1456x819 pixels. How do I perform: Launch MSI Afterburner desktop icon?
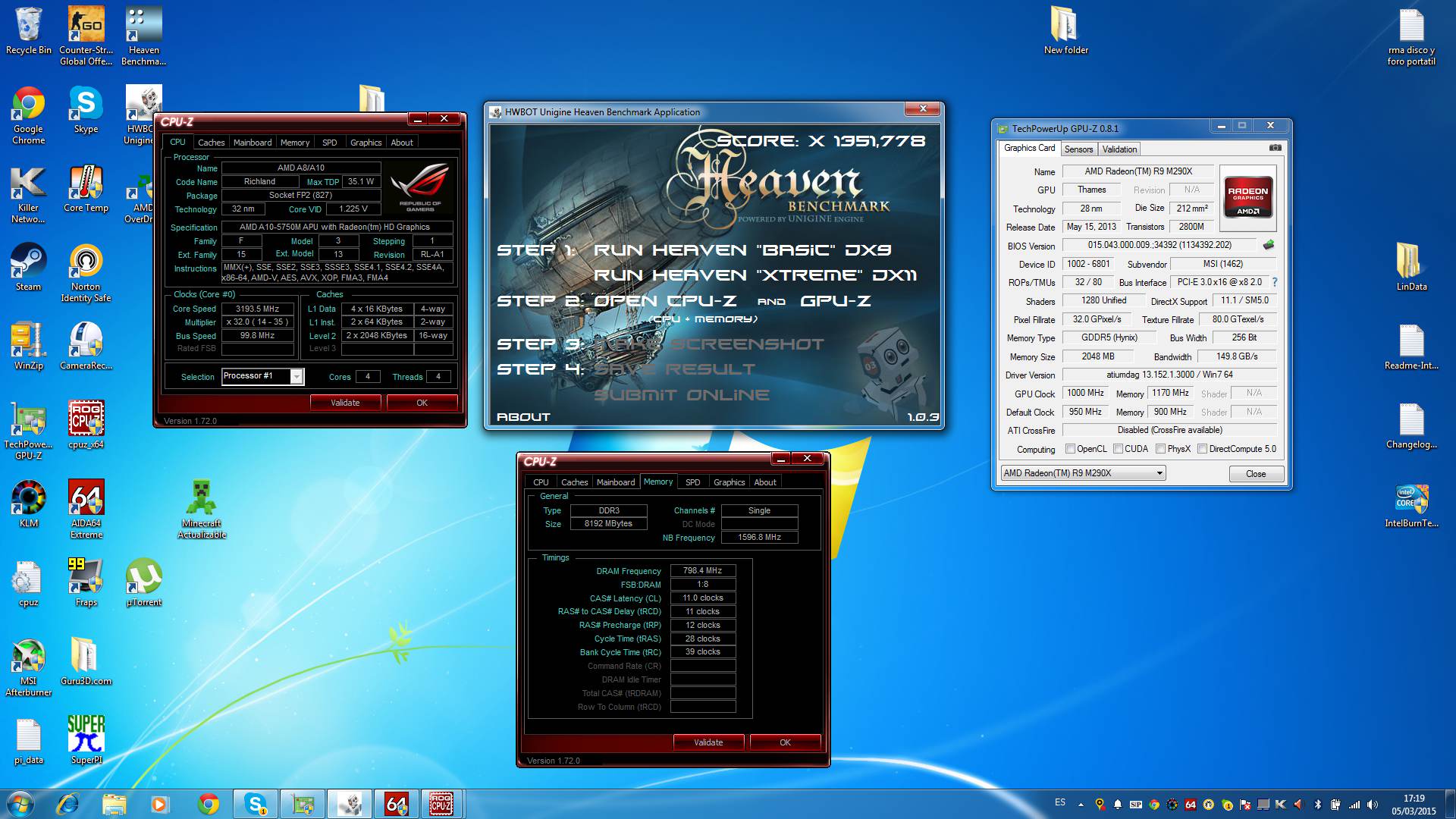click(x=28, y=667)
